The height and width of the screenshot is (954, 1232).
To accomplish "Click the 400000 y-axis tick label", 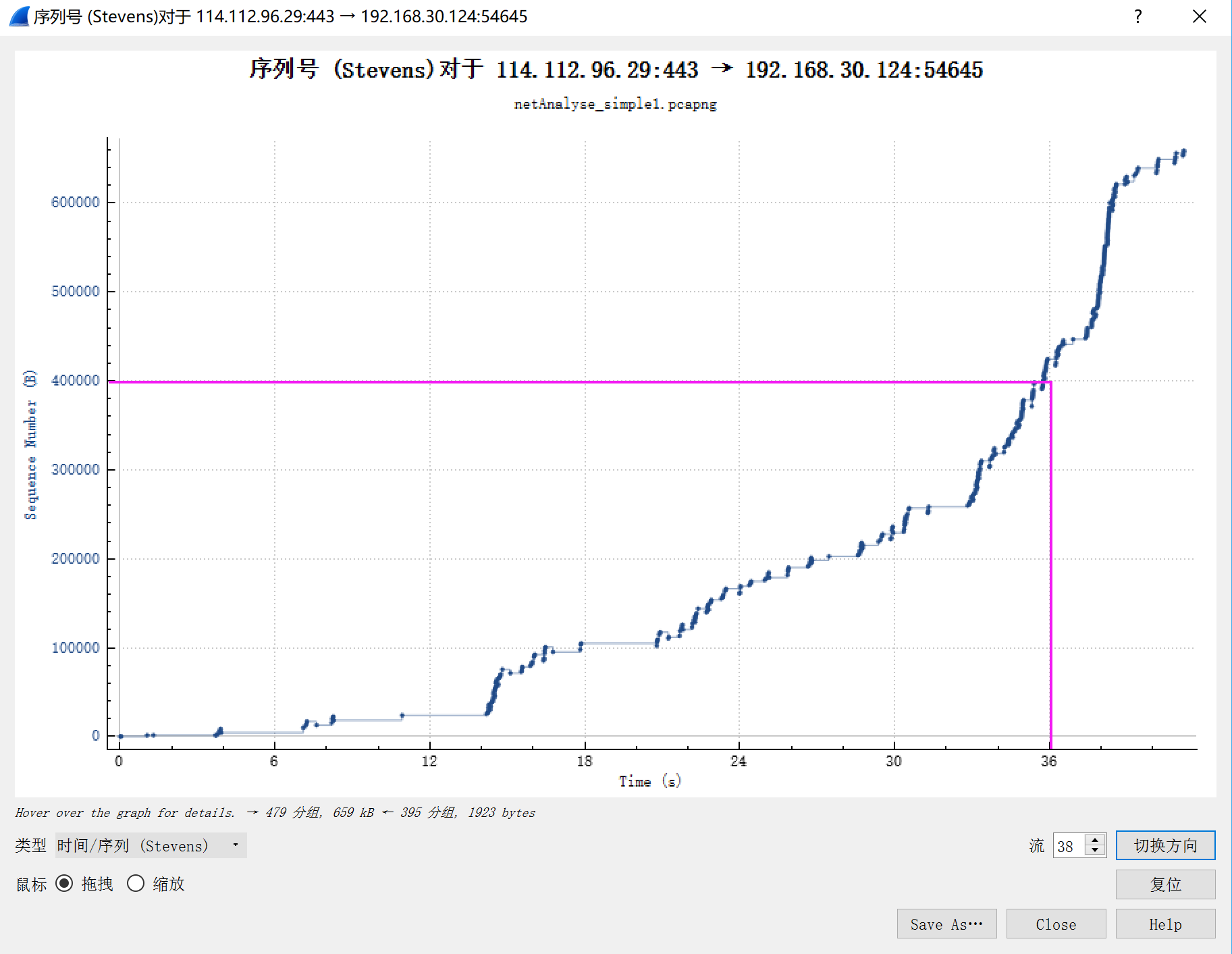I will coord(75,380).
